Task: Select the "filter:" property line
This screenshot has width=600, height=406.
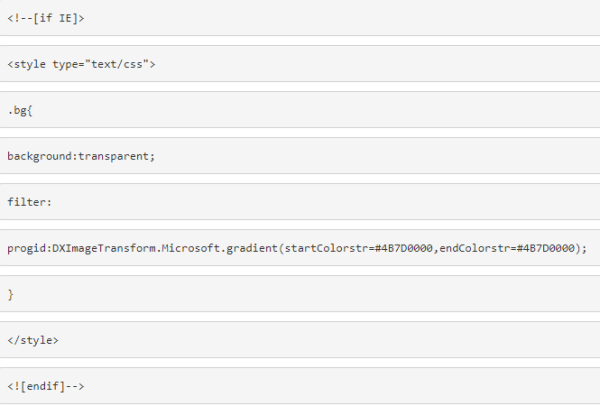Action: pyautogui.click(x=29, y=202)
